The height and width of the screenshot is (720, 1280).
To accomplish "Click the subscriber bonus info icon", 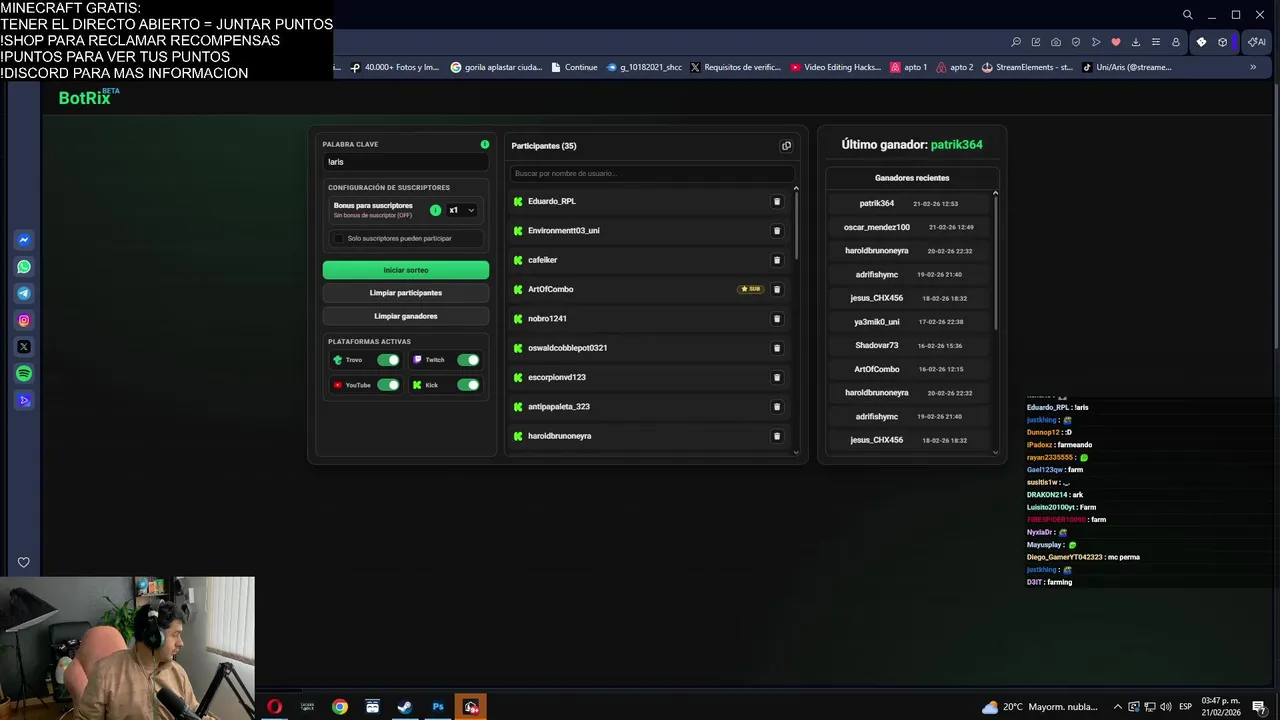I will click(435, 210).
